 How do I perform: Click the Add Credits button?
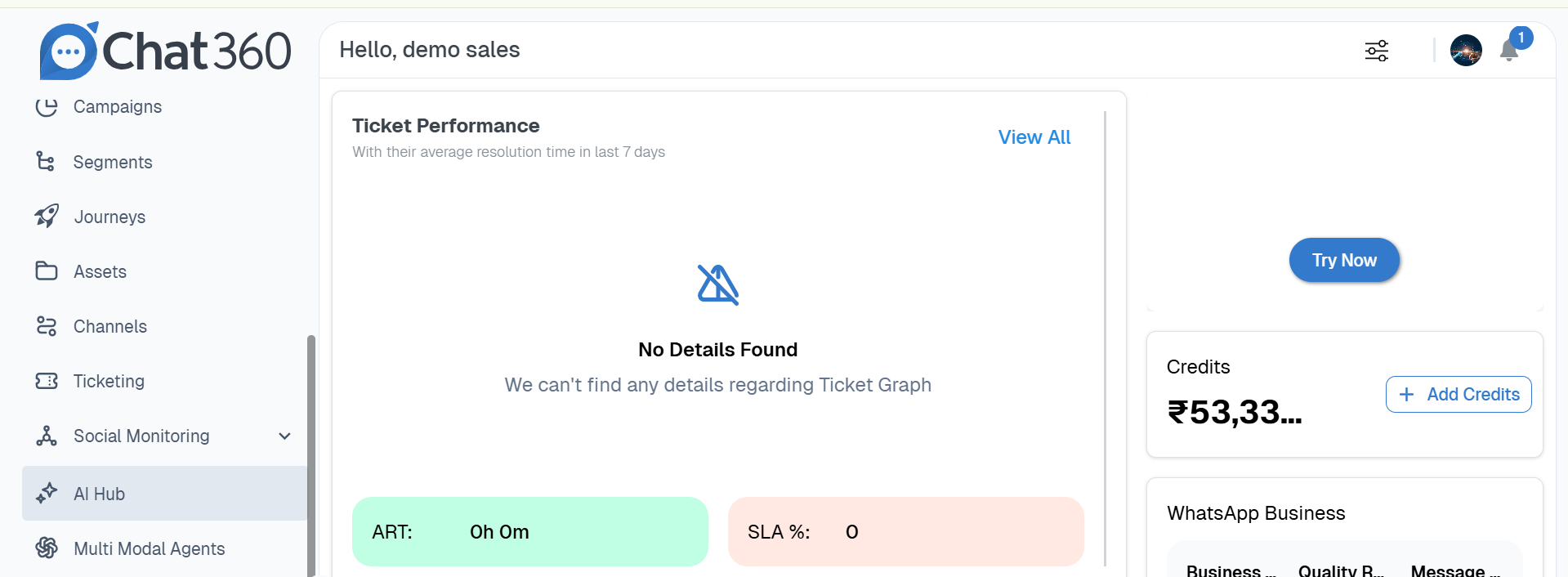[x=1459, y=395]
